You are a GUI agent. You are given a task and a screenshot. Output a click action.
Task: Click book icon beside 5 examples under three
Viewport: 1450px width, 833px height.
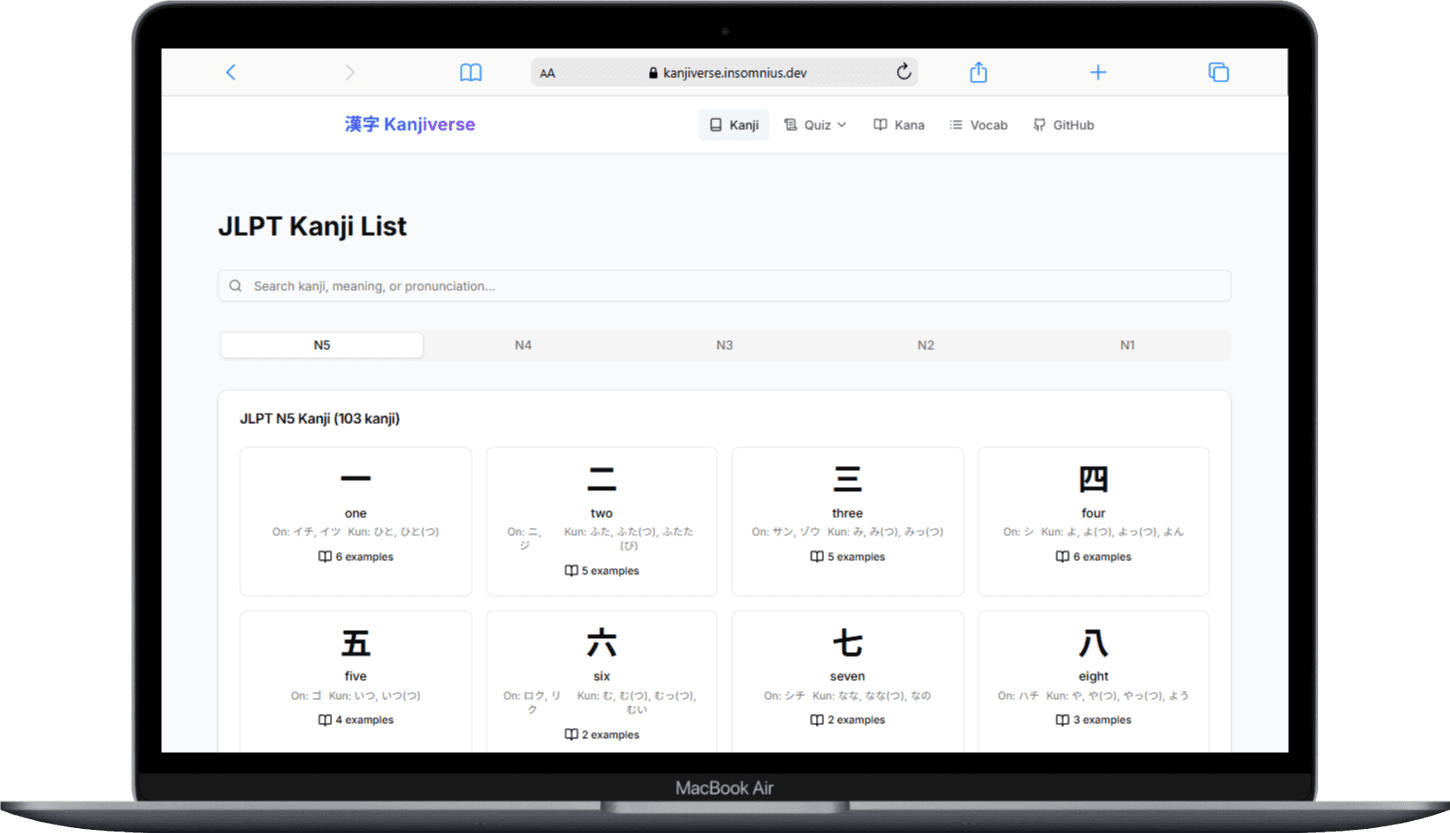817,557
